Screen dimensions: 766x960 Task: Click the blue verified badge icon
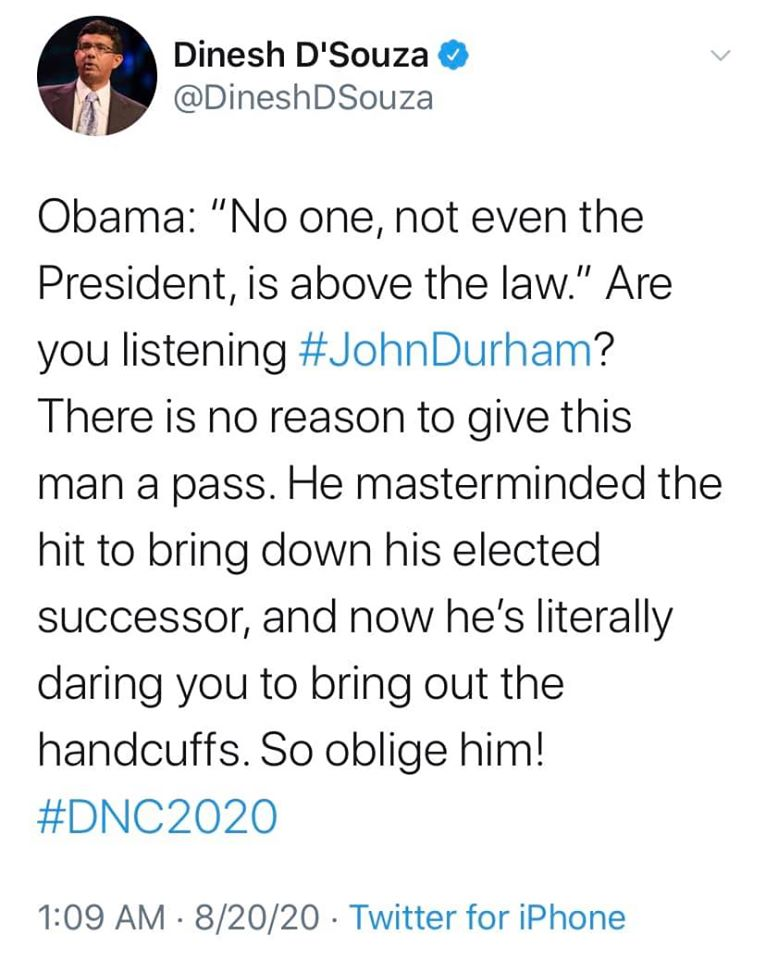pyautogui.click(x=453, y=56)
